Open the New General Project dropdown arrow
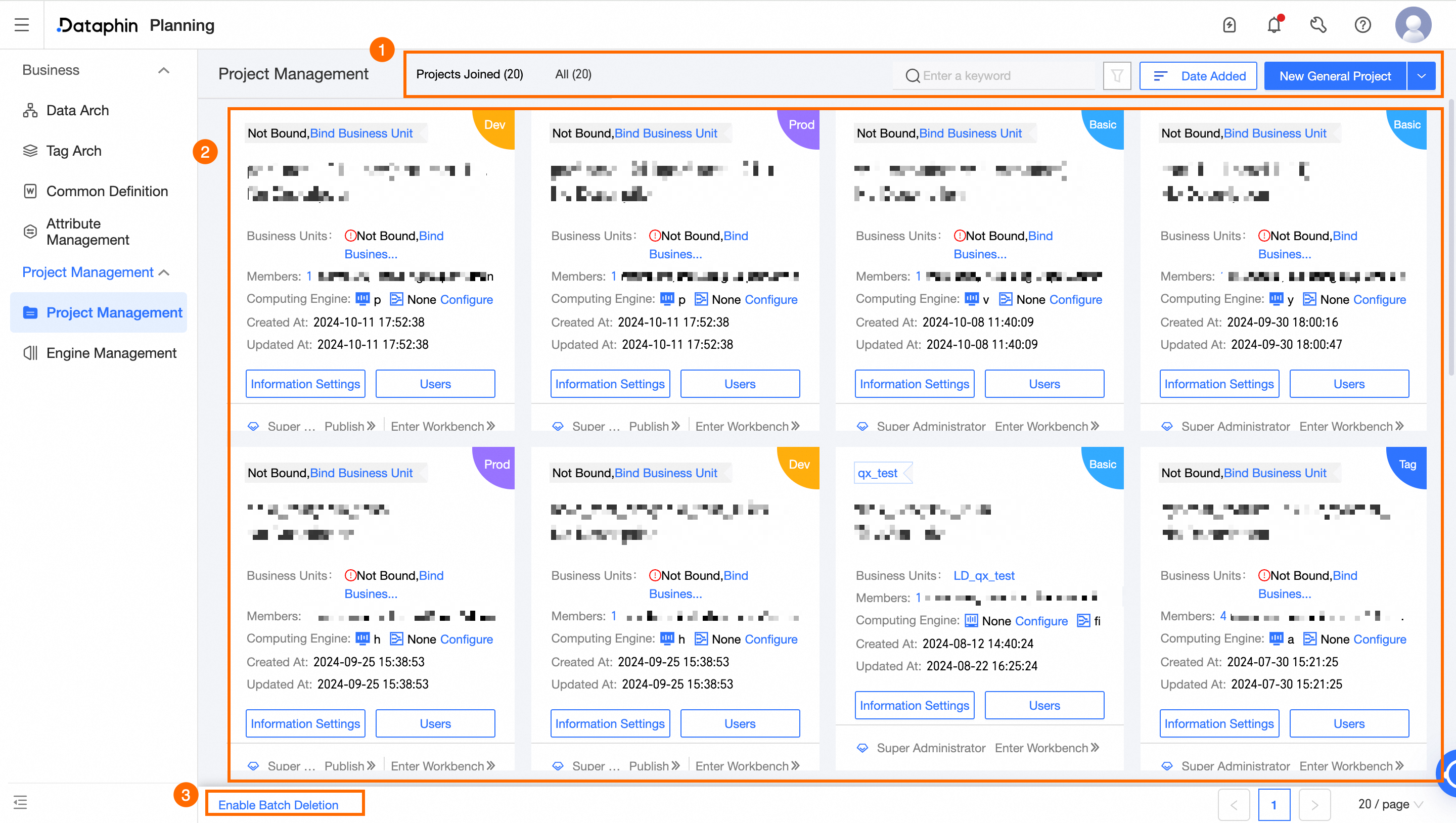The height and width of the screenshot is (823, 1456). coord(1422,76)
